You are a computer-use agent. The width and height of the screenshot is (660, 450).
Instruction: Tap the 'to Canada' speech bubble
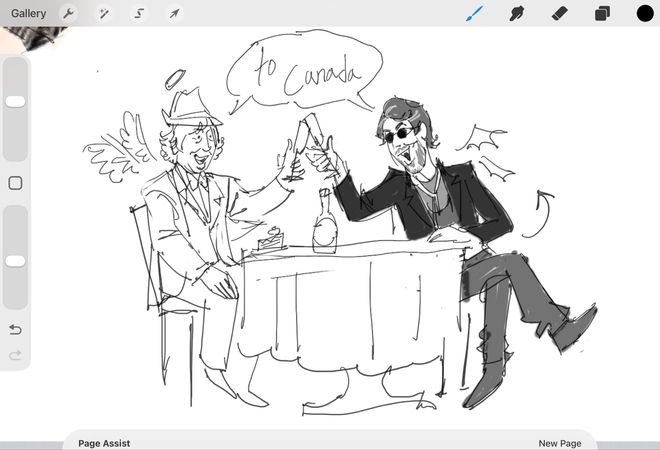pos(300,77)
